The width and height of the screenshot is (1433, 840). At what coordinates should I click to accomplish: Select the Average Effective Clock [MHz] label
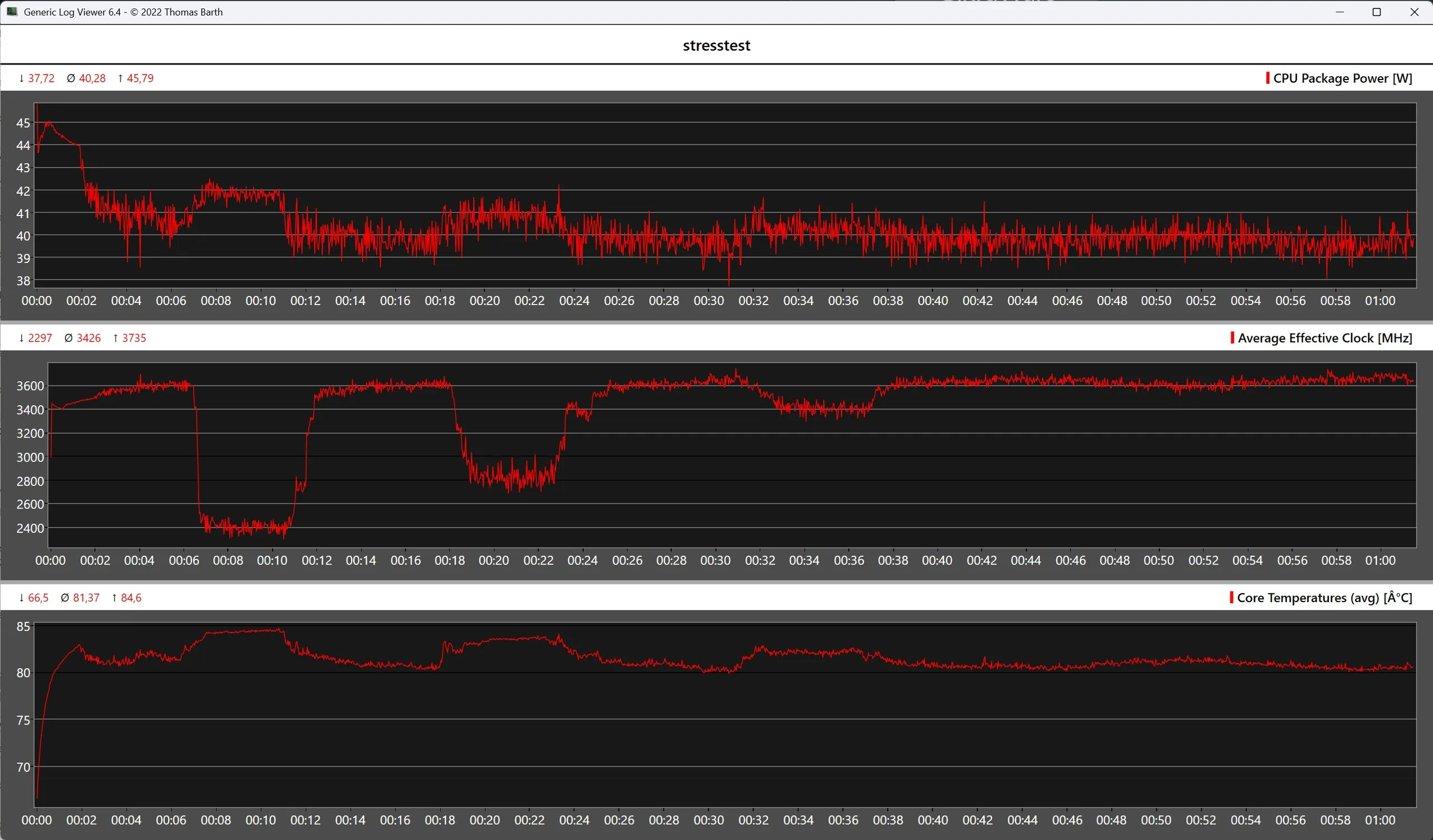pyautogui.click(x=1324, y=338)
